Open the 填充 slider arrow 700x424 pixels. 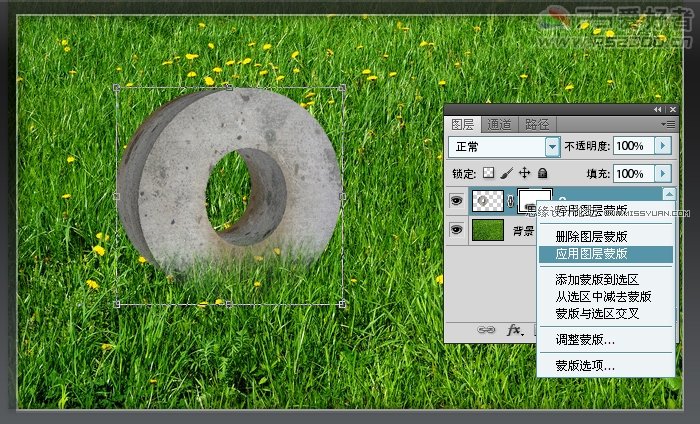(x=663, y=173)
